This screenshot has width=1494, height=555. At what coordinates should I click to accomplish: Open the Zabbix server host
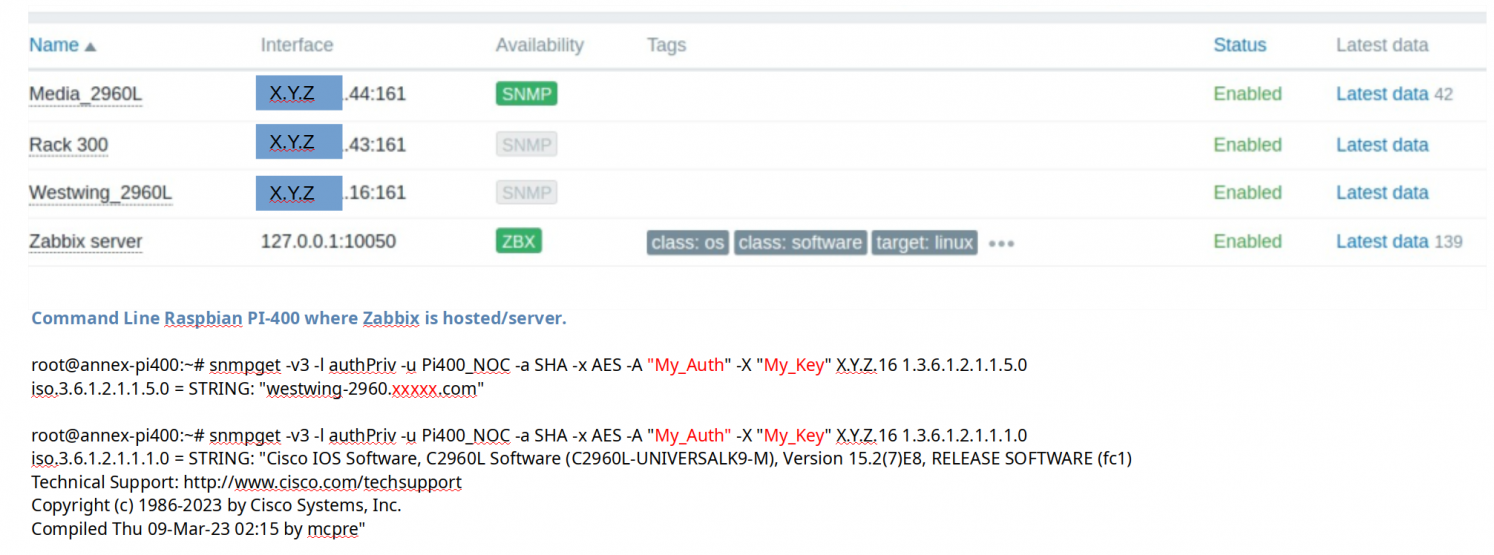tap(85, 242)
